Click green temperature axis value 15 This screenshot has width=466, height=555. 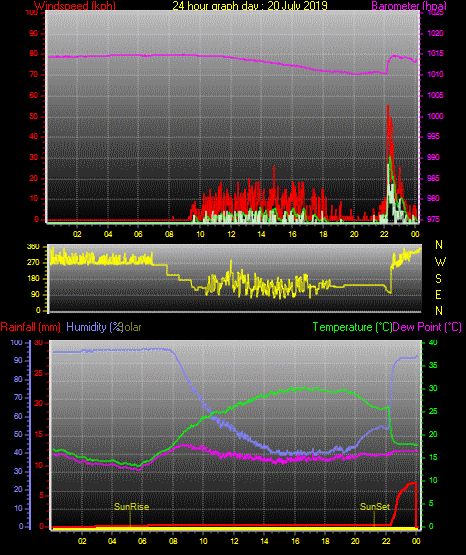[x=433, y=457]
